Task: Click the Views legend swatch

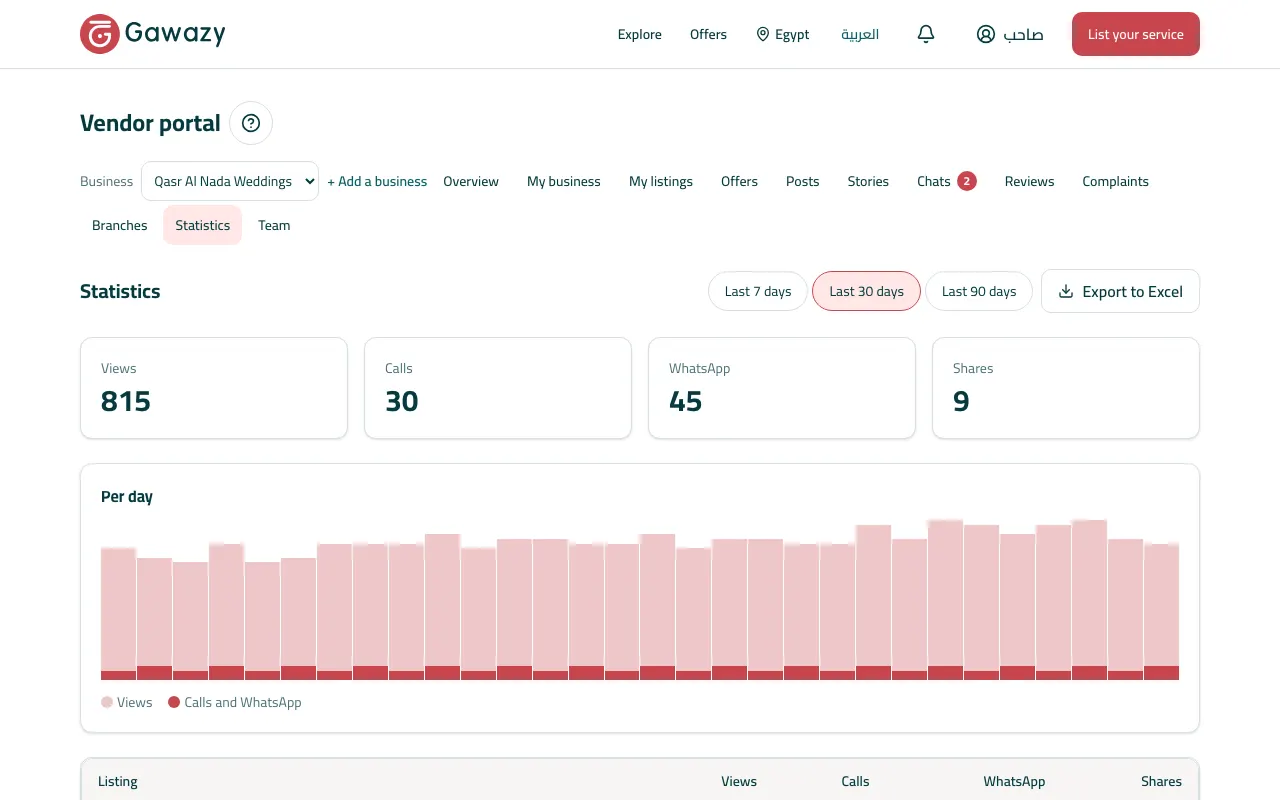Action: coord(107,702)
